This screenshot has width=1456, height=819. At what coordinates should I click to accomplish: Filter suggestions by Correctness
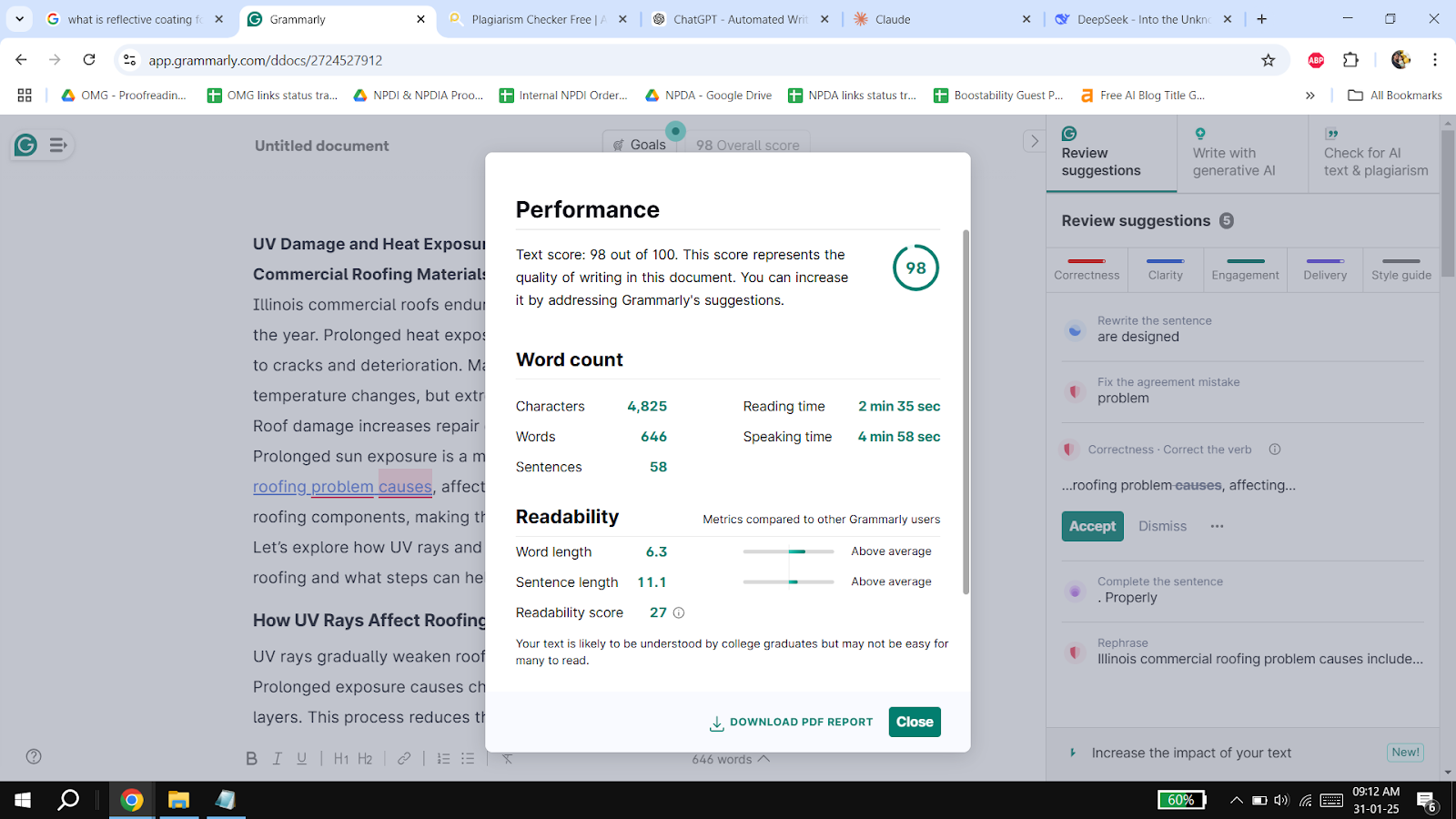[x=1087, y=270]
